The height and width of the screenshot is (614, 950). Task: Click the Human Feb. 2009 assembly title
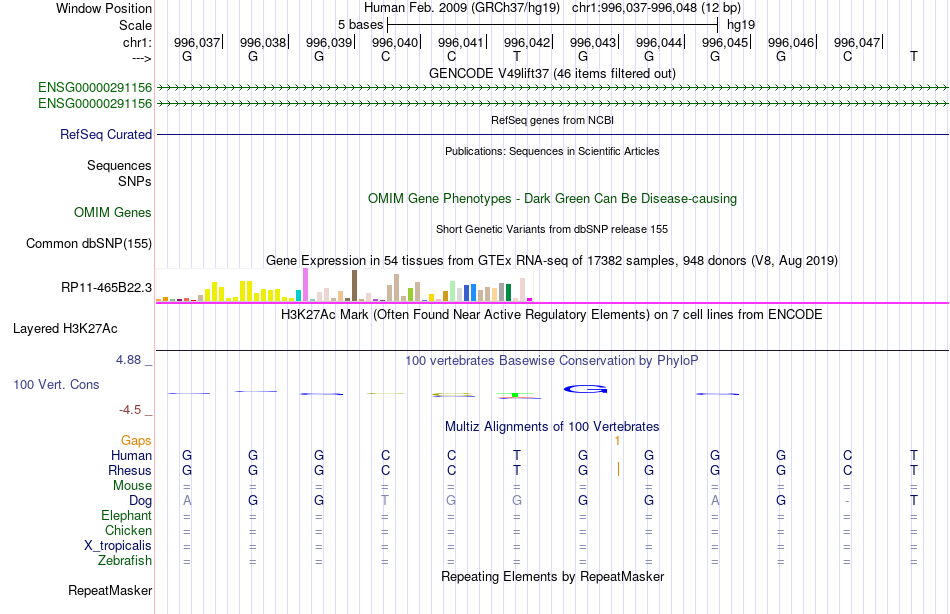coord(462,8)
